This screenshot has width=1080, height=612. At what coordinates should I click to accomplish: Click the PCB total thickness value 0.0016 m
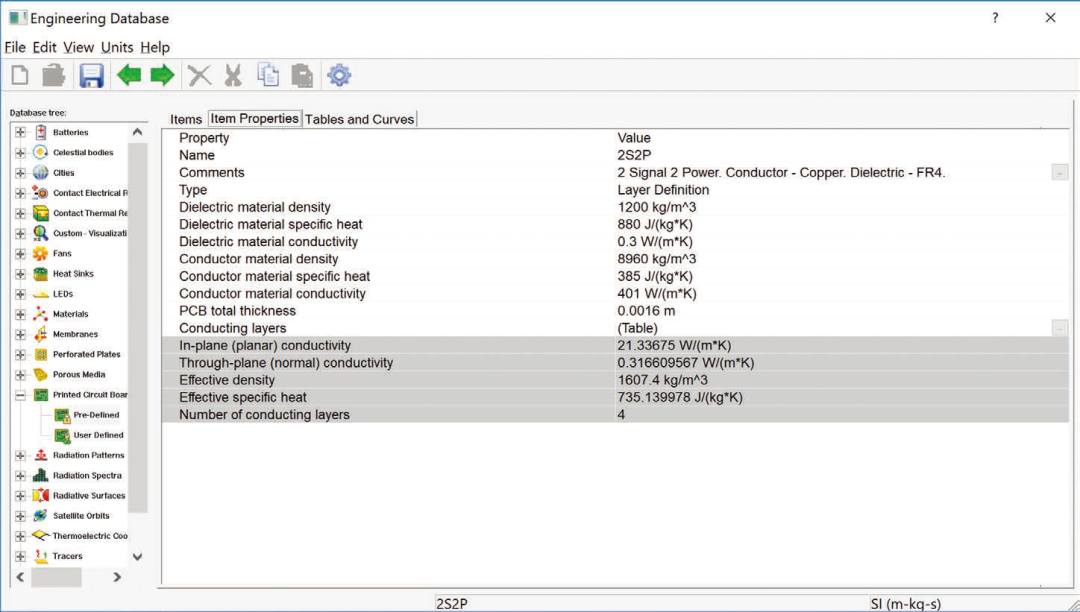(x=646, y=311)
